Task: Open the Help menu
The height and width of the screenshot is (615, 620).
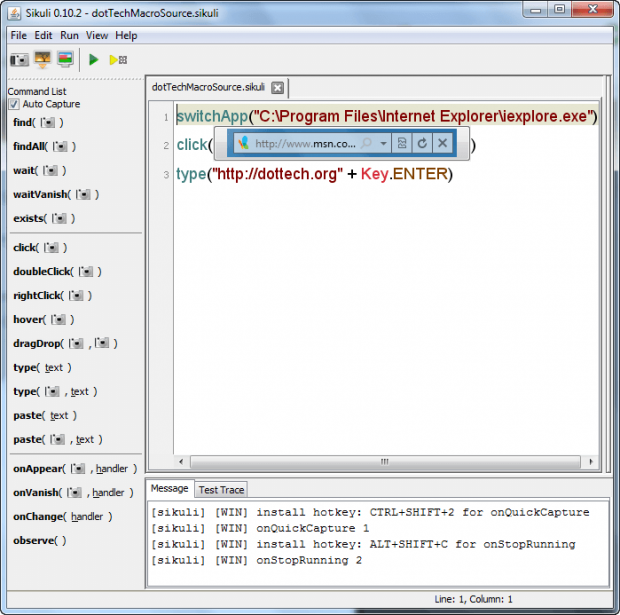Action: point(126,35)
